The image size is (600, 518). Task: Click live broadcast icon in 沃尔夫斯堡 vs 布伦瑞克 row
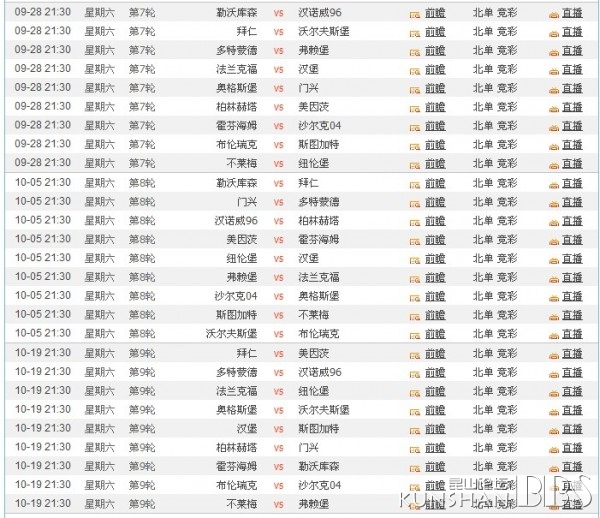point(554,336)
